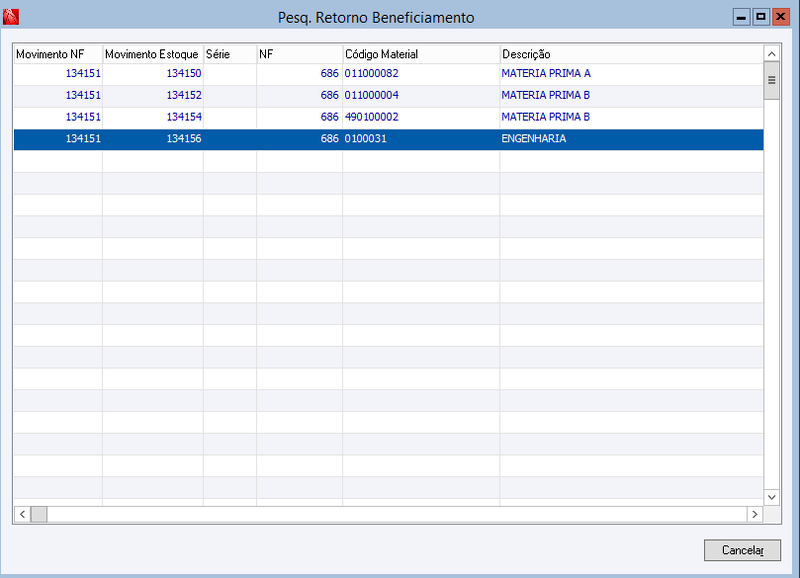Click the horizontal scrollbar right arrow
The width and height of the screenshot is (800, 578).
755,514
